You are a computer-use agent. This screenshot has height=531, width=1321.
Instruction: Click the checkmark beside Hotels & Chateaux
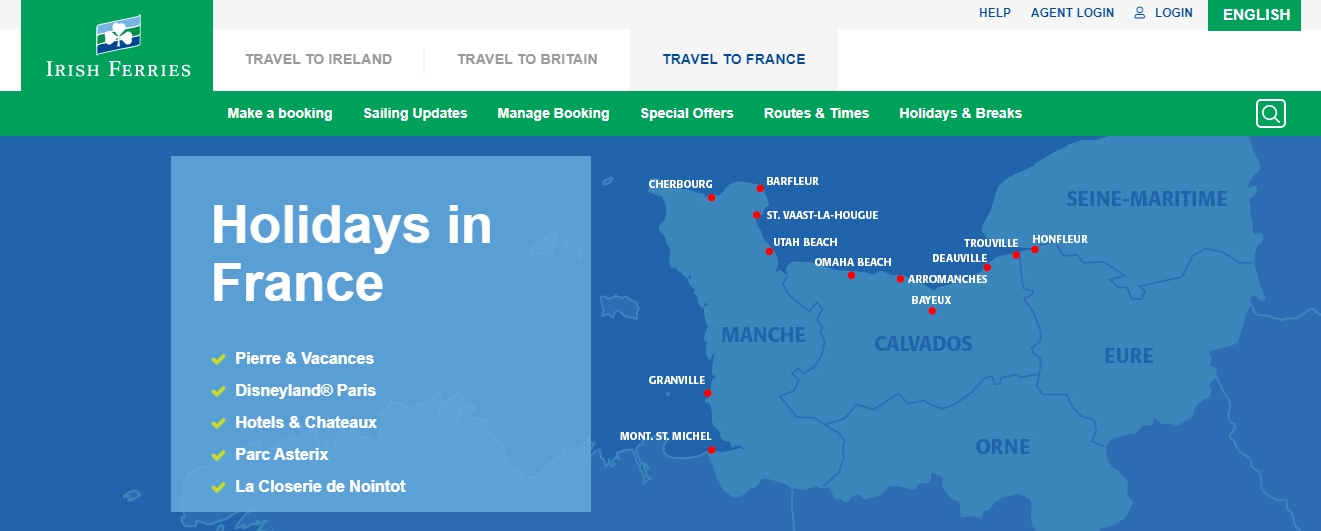click(x=218, y=423)
